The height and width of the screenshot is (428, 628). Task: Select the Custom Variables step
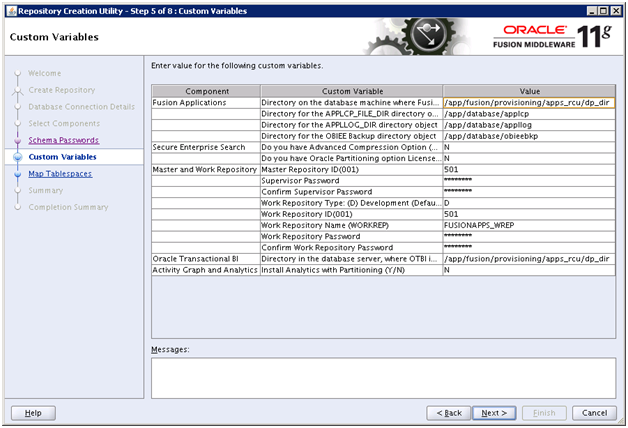(x=62, y=157)
